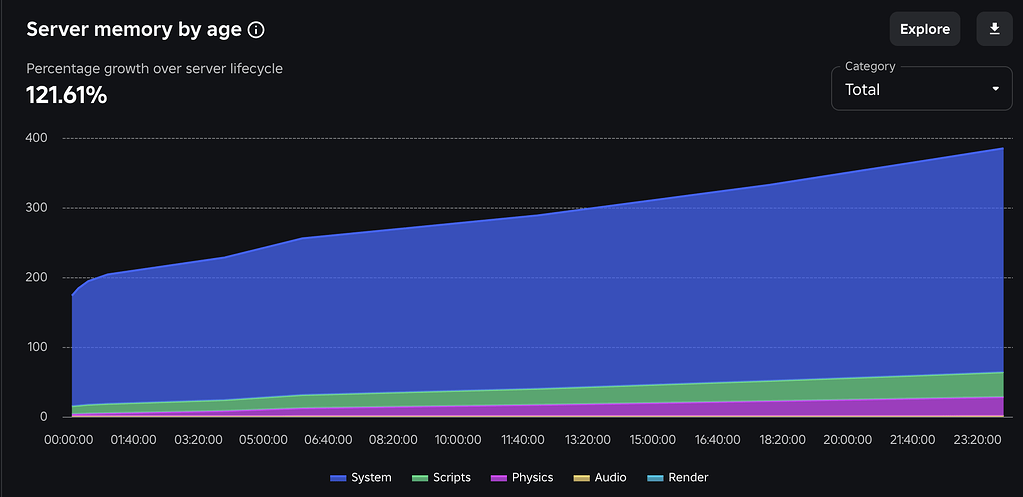Image resolution: width=1023 pixels, height=497 pixels.
Task: Click the 23:20:00 time axis marker
Action: click(978, 439)
